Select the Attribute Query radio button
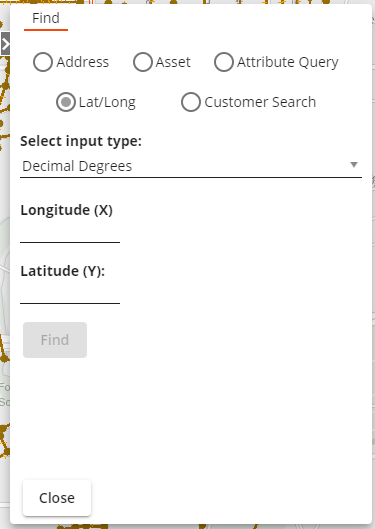The image size is (375, 529). coord(224,62)
